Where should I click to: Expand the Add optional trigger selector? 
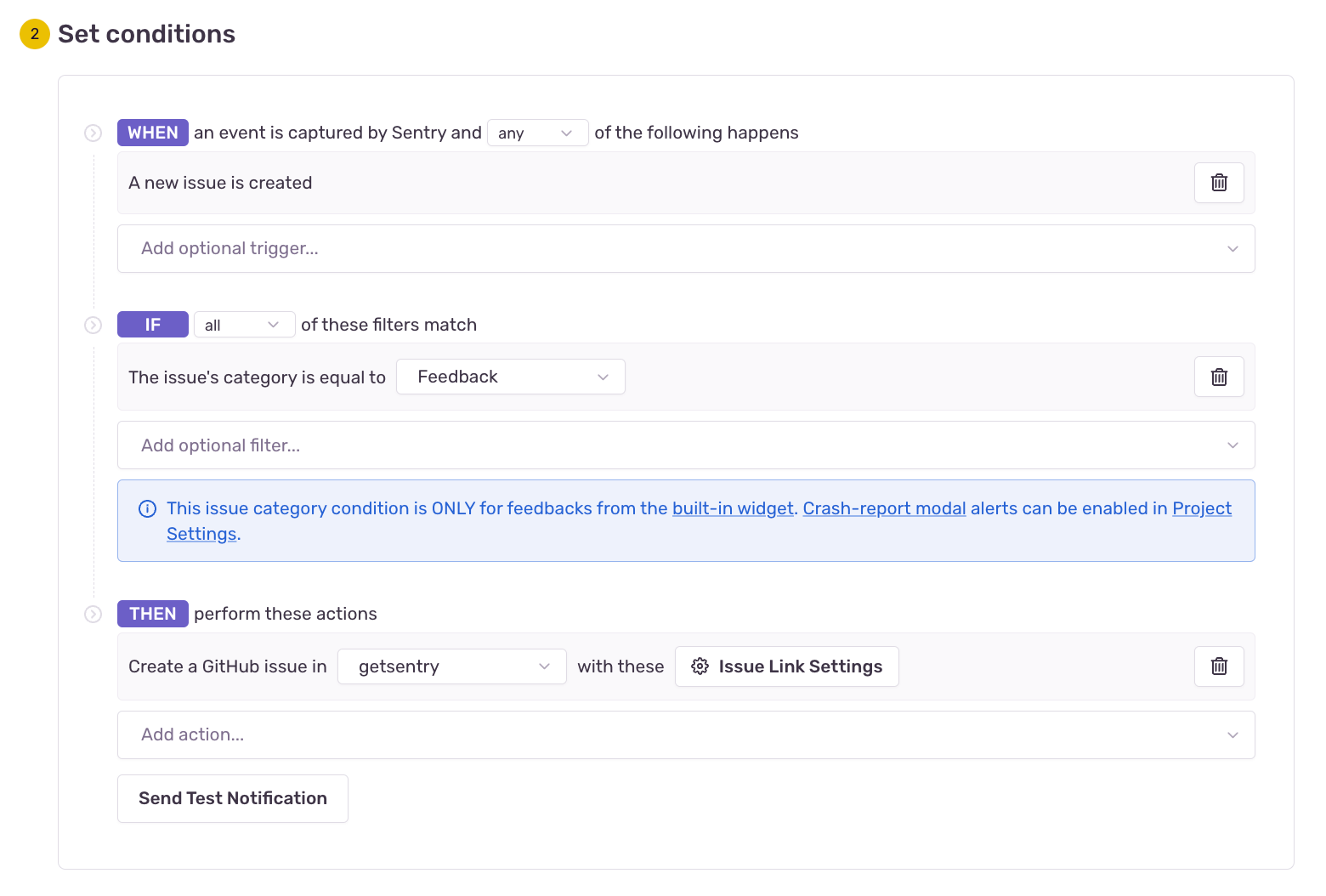[685, 248]
